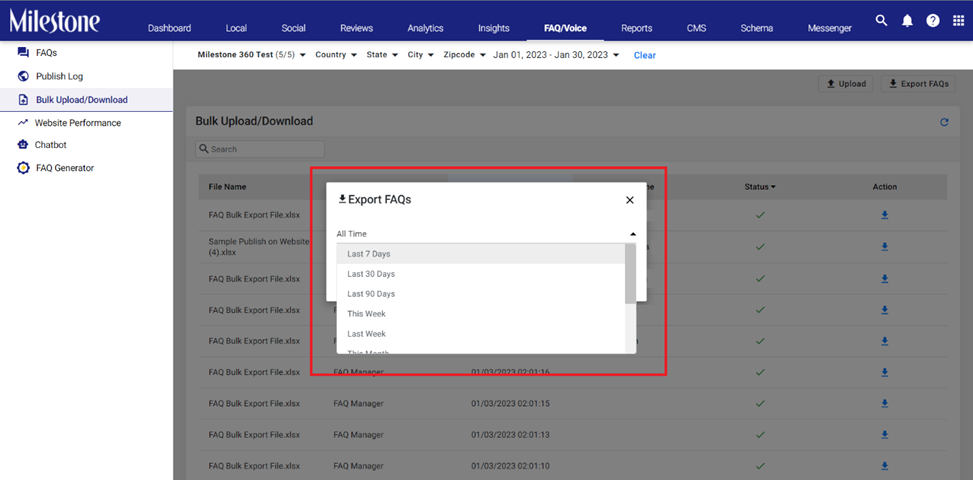Go to Reports tab

(637, 28)
